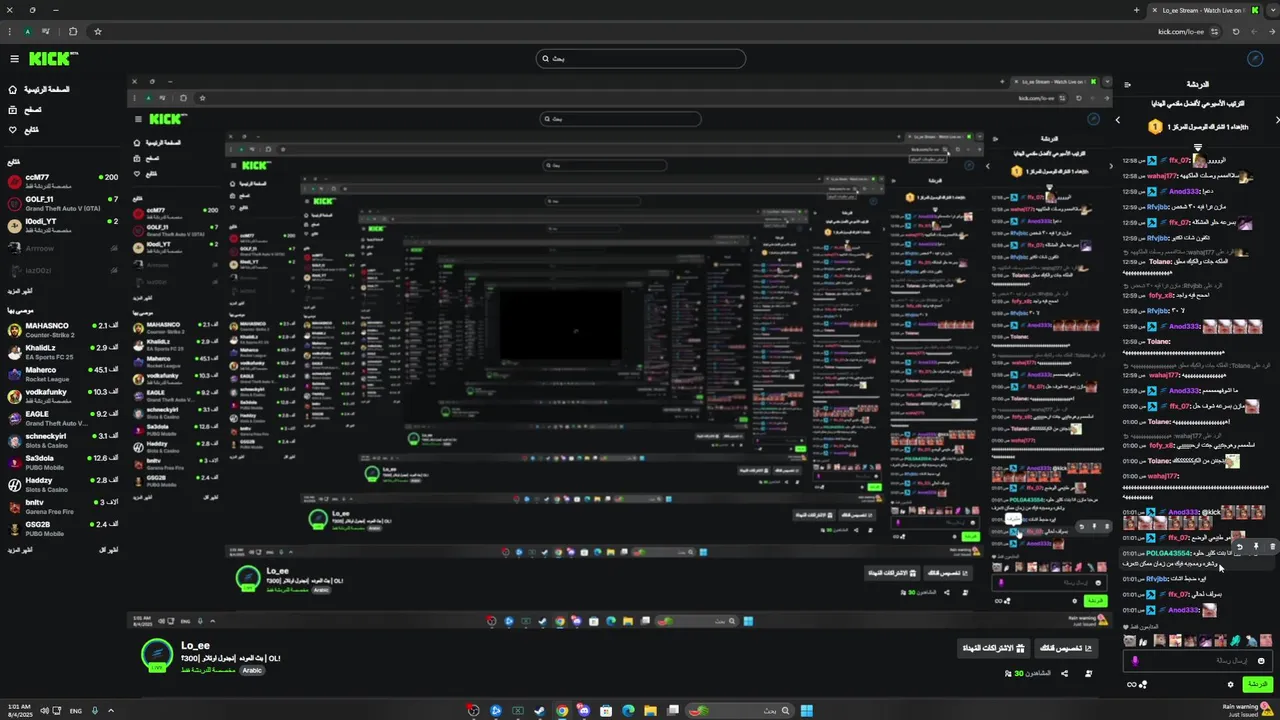The image size is (1280, 720).
Task: Select offline channel iaz00zi
Action: tap(62, 271)
